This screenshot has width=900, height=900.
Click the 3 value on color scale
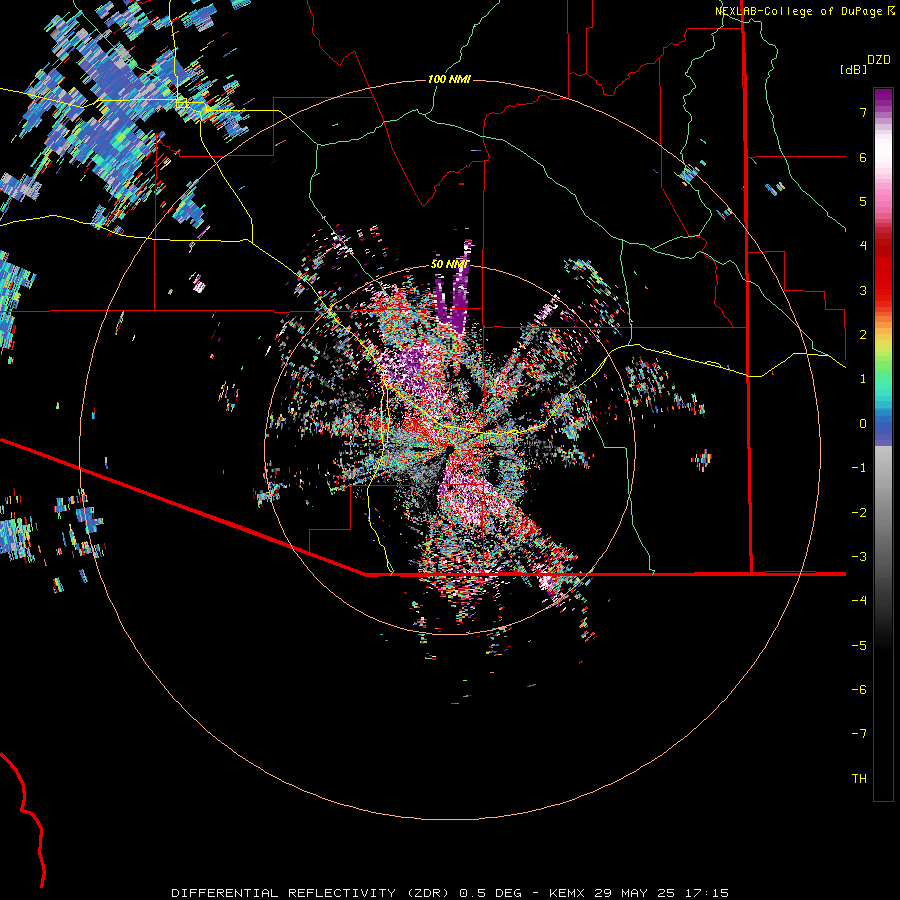(x=863, y=290)
